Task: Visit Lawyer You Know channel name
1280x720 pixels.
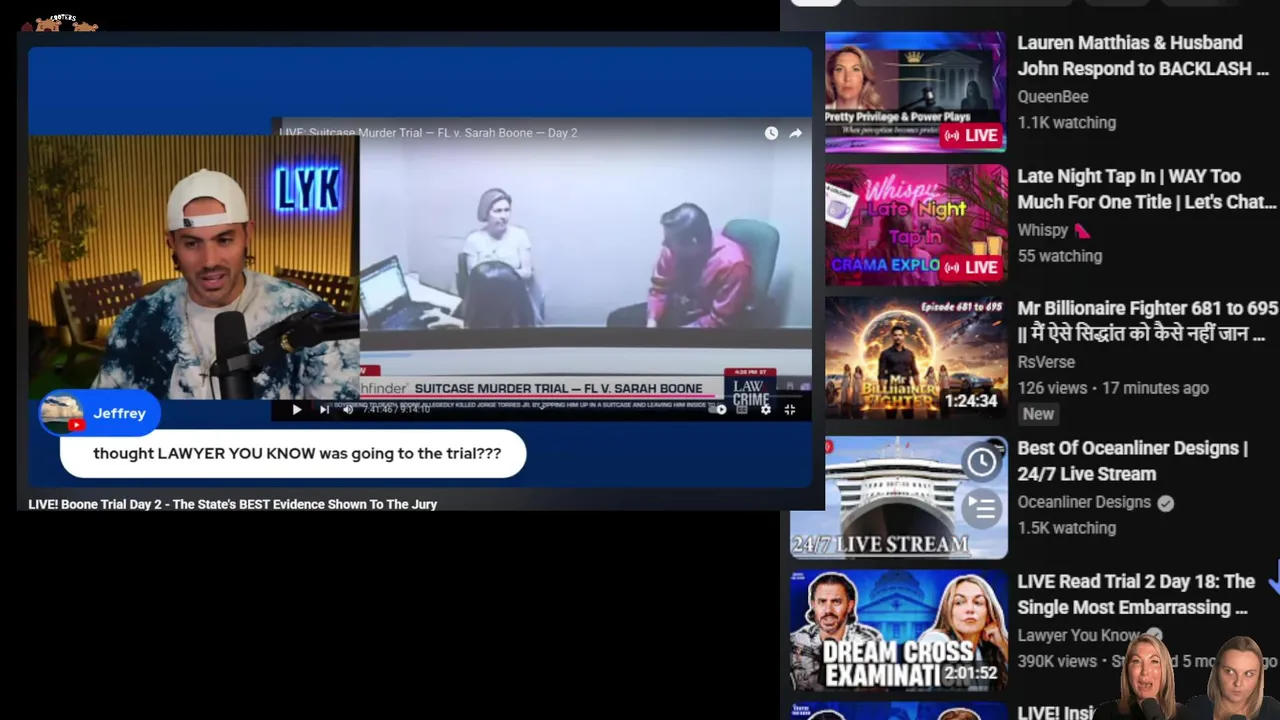Action: pyautogui.click(x=1079, y=635)
